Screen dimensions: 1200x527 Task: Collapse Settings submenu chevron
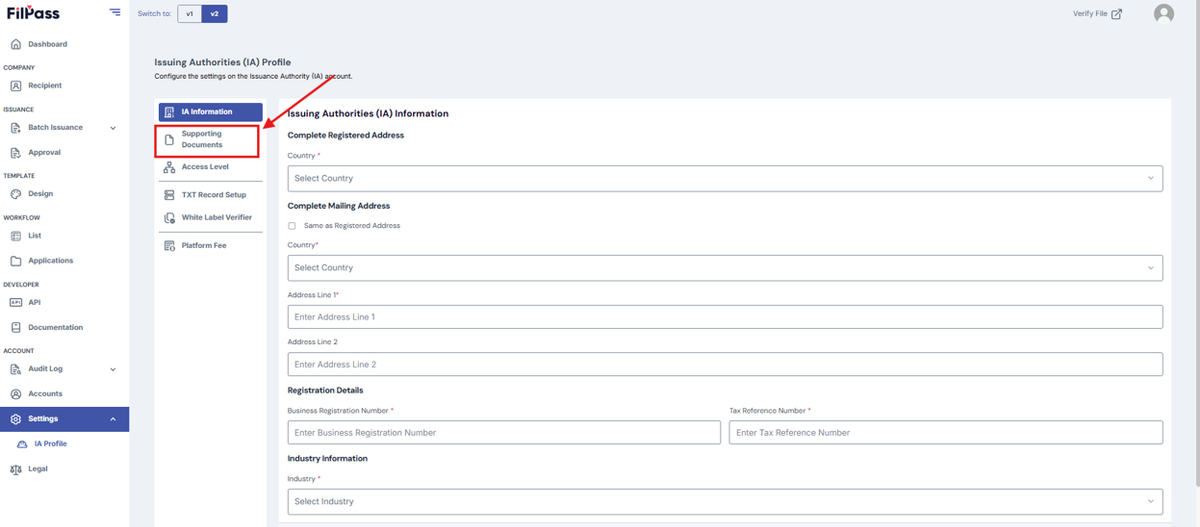(113, 419)
